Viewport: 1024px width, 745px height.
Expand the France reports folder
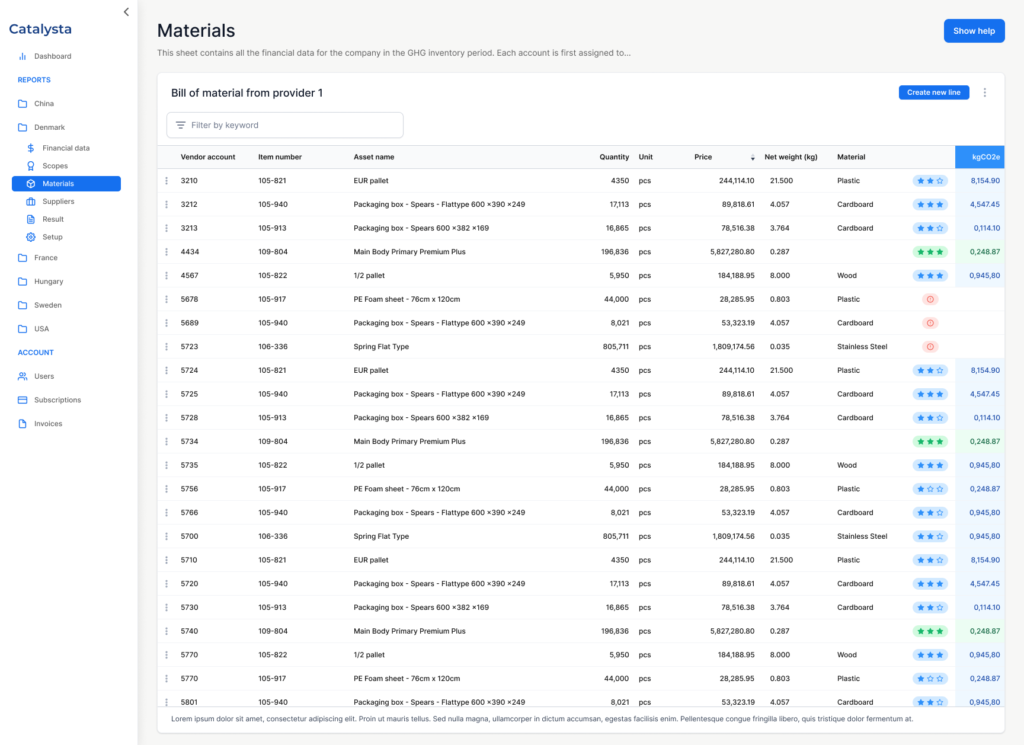point(23,258)
